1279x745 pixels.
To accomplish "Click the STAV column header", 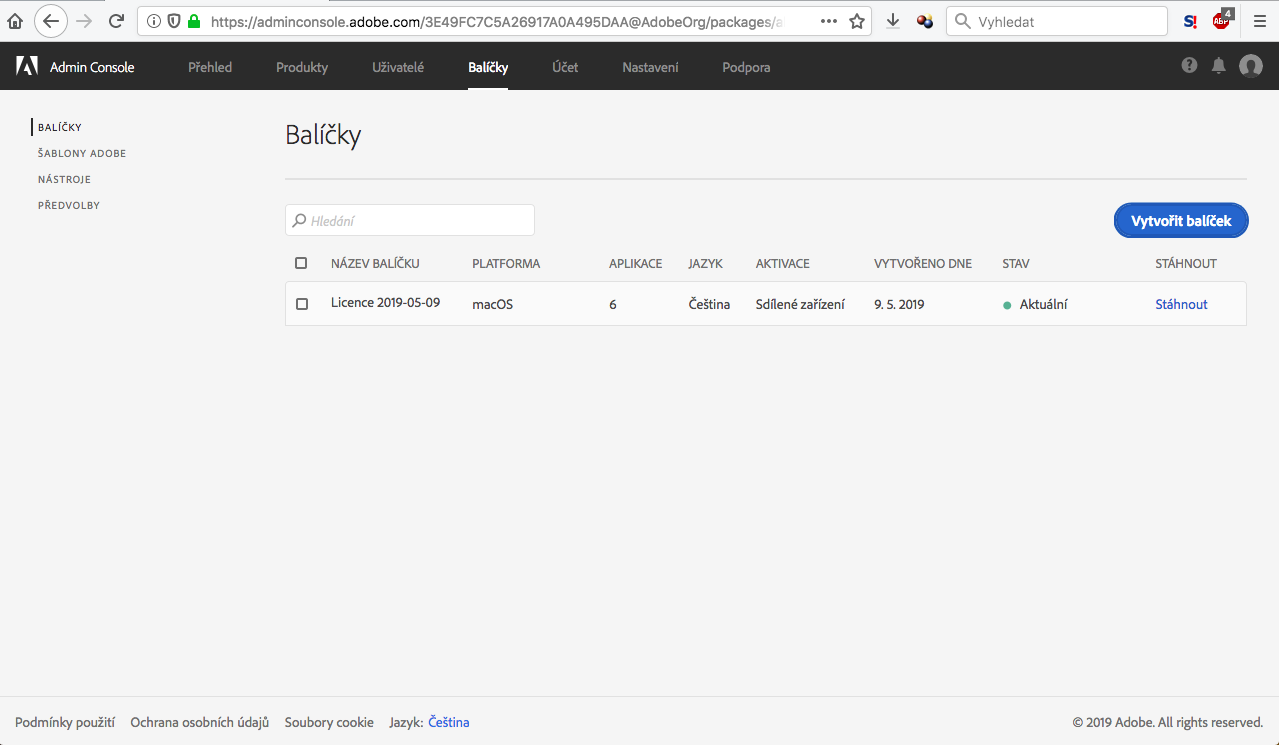I will tap(1016, 264).
